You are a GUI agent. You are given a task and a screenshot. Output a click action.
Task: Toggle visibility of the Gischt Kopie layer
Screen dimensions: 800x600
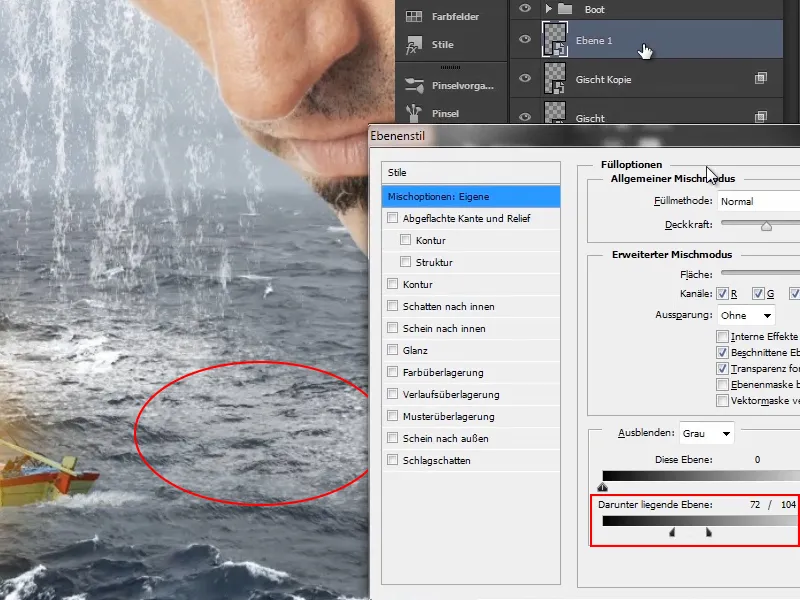524,78
